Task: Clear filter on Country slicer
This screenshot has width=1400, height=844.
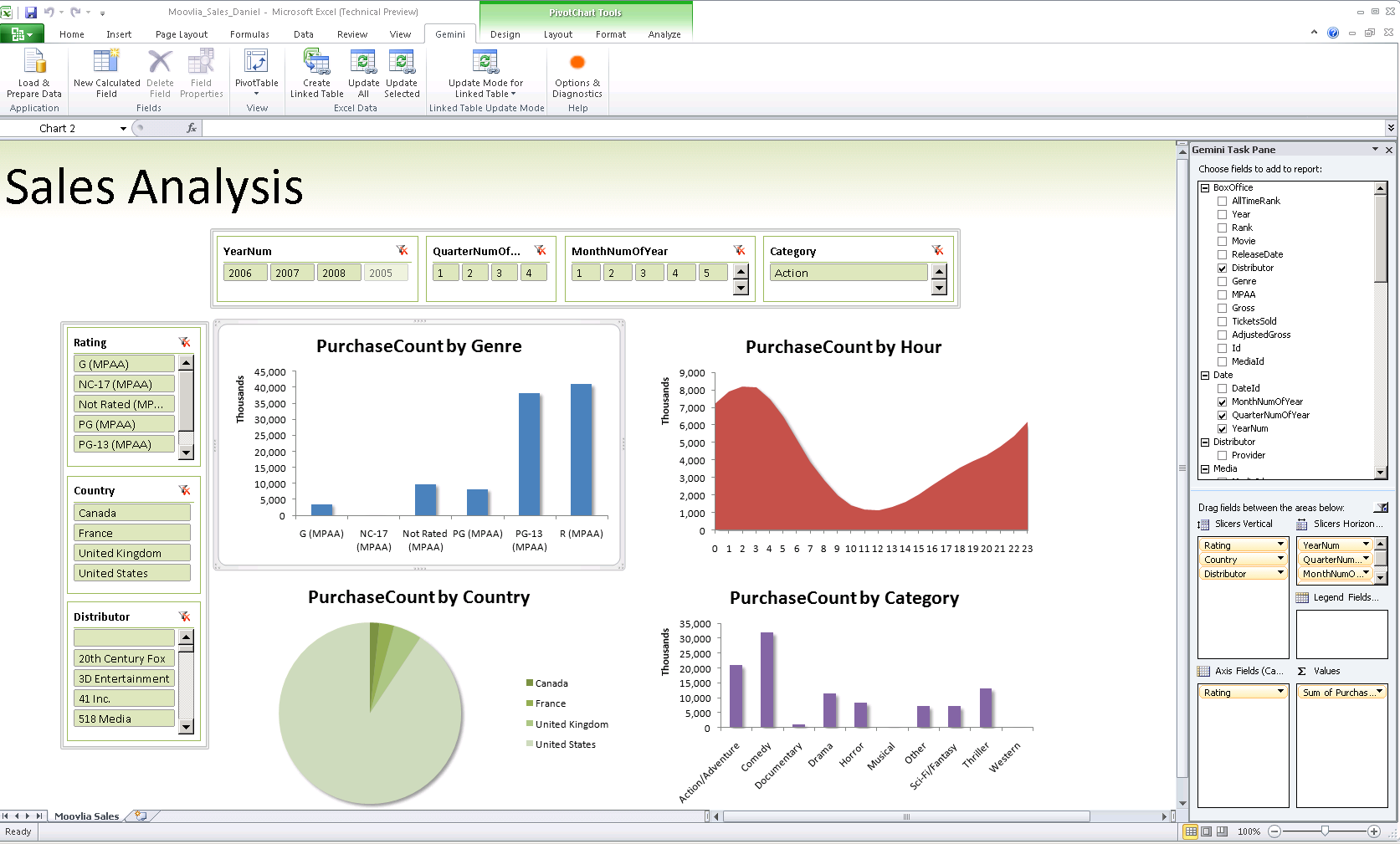Action: (x=185, y=490)
